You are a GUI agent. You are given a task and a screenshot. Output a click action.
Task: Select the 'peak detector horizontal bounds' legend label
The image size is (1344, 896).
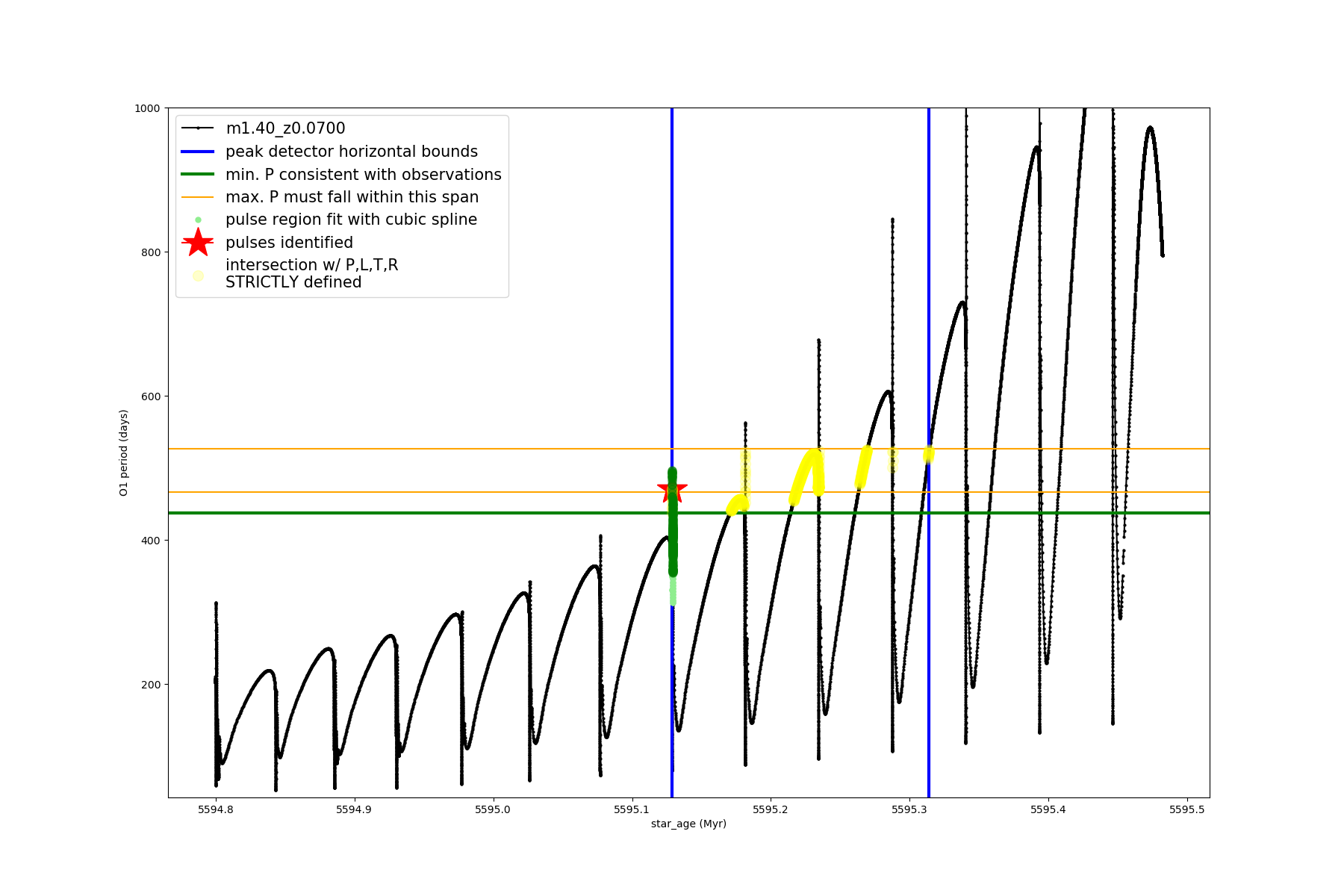(352, 152)
